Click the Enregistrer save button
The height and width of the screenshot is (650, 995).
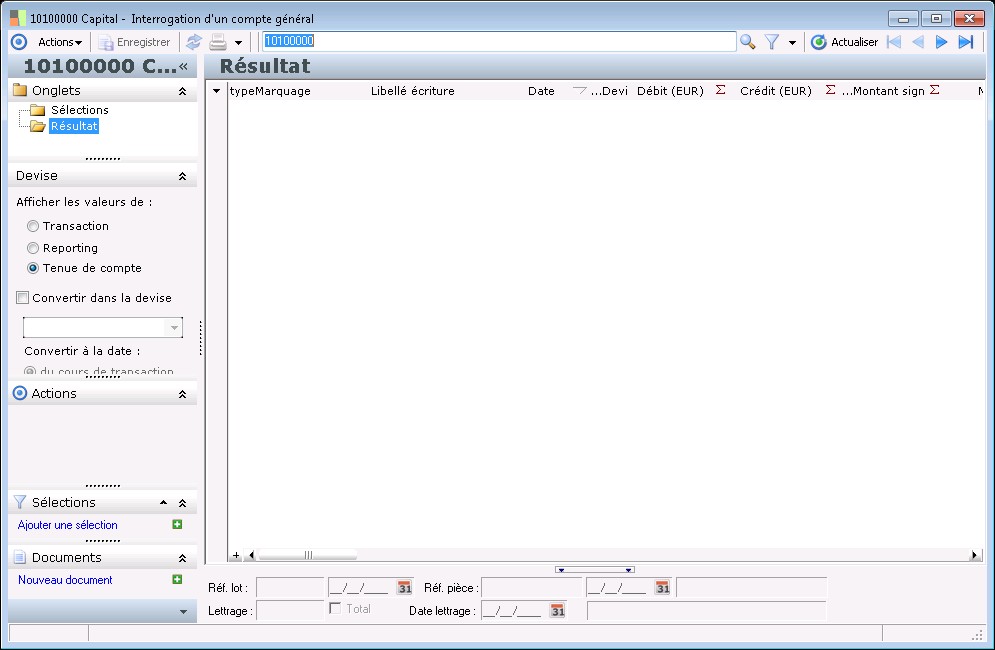click(x=135, y=42)
